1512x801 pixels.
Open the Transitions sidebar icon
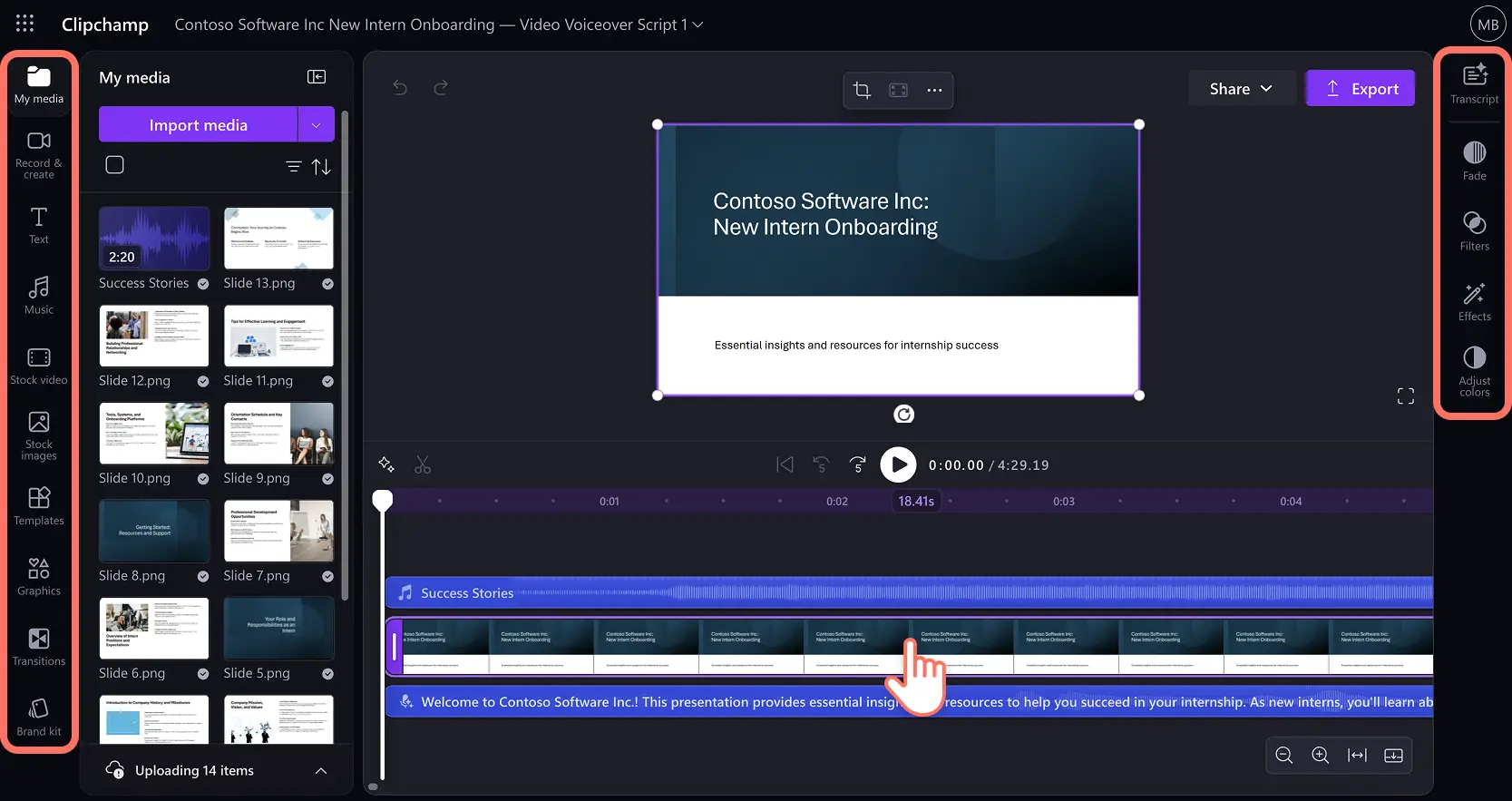pyautogui.click(x=39, y=647)
